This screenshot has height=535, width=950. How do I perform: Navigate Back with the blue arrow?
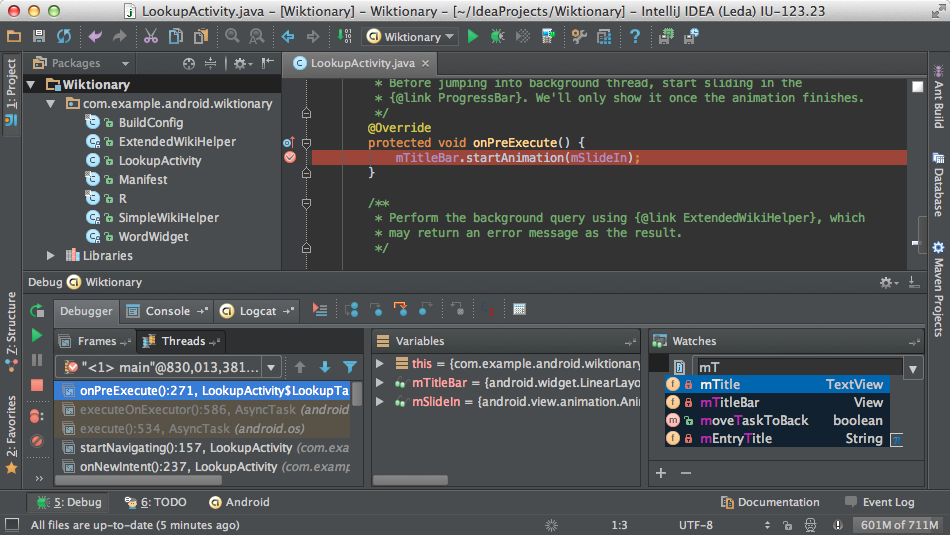coord(288,36)
